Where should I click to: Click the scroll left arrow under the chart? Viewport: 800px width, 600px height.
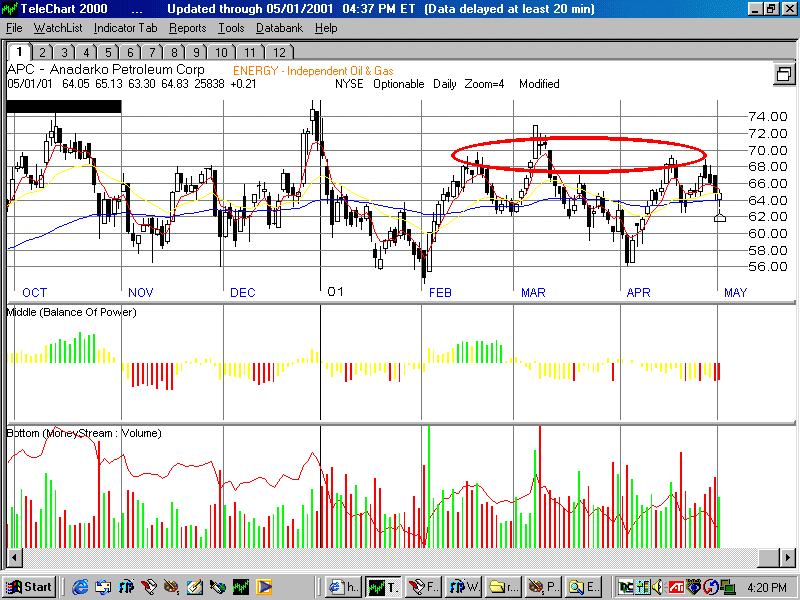(14, 558)
